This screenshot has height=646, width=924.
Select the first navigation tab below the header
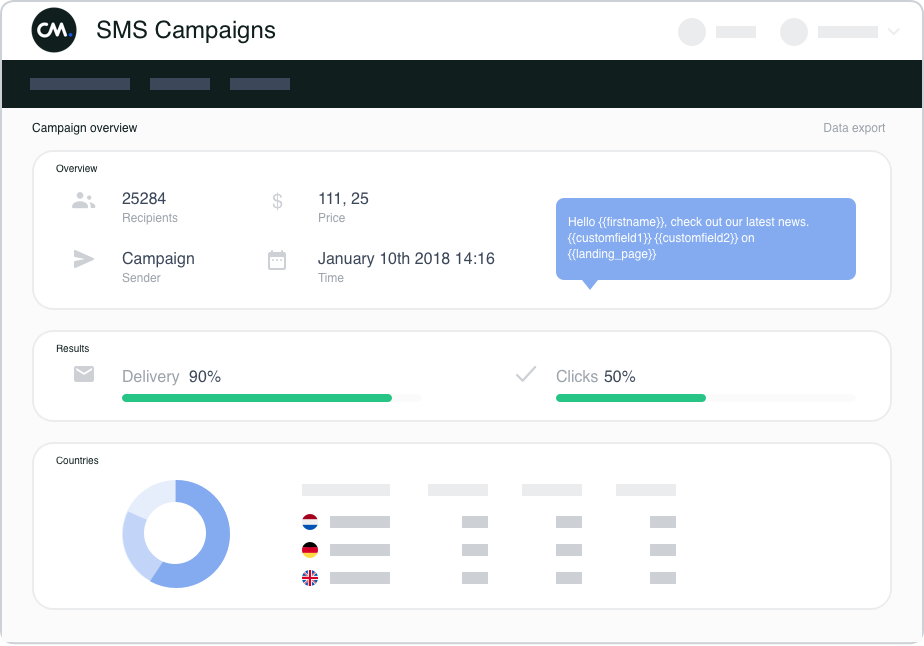pos(80,84)
